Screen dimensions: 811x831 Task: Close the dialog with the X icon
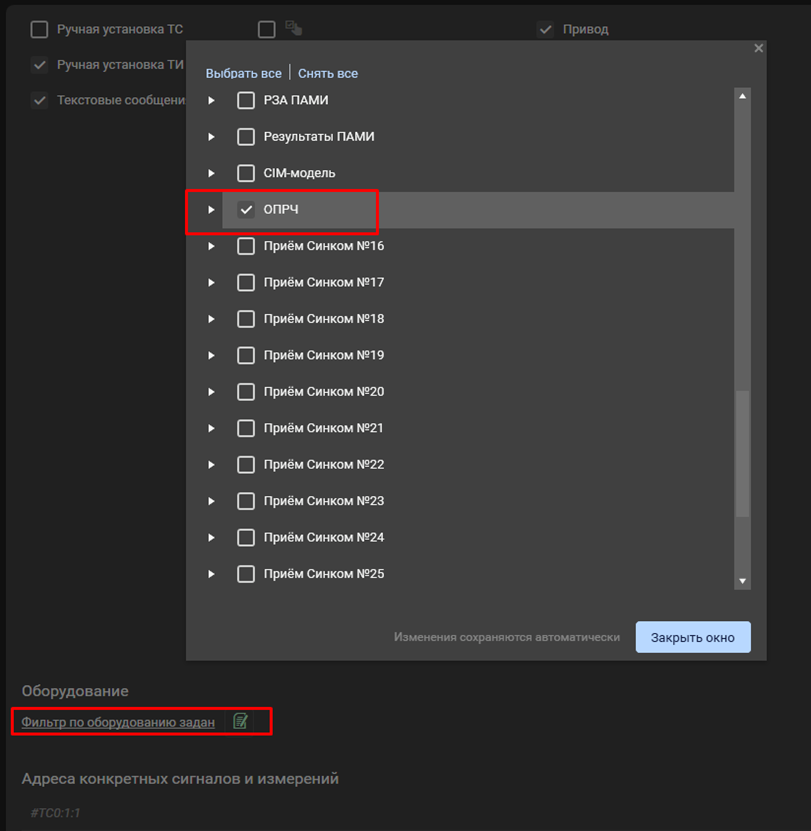758,48
